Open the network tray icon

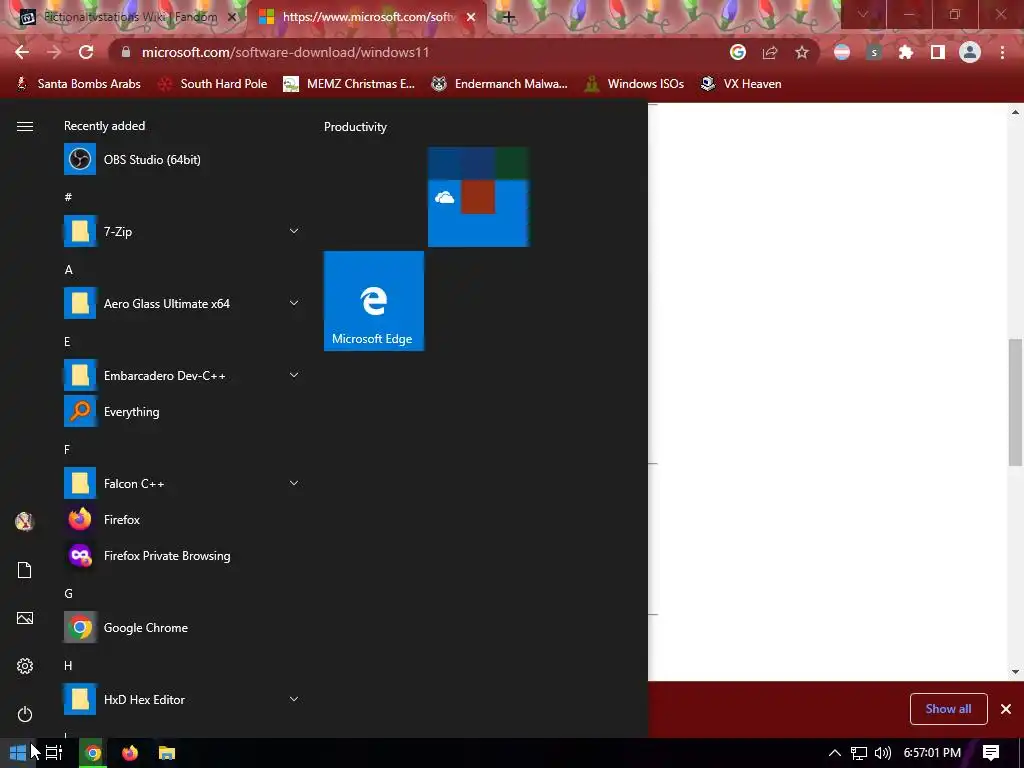859,753
